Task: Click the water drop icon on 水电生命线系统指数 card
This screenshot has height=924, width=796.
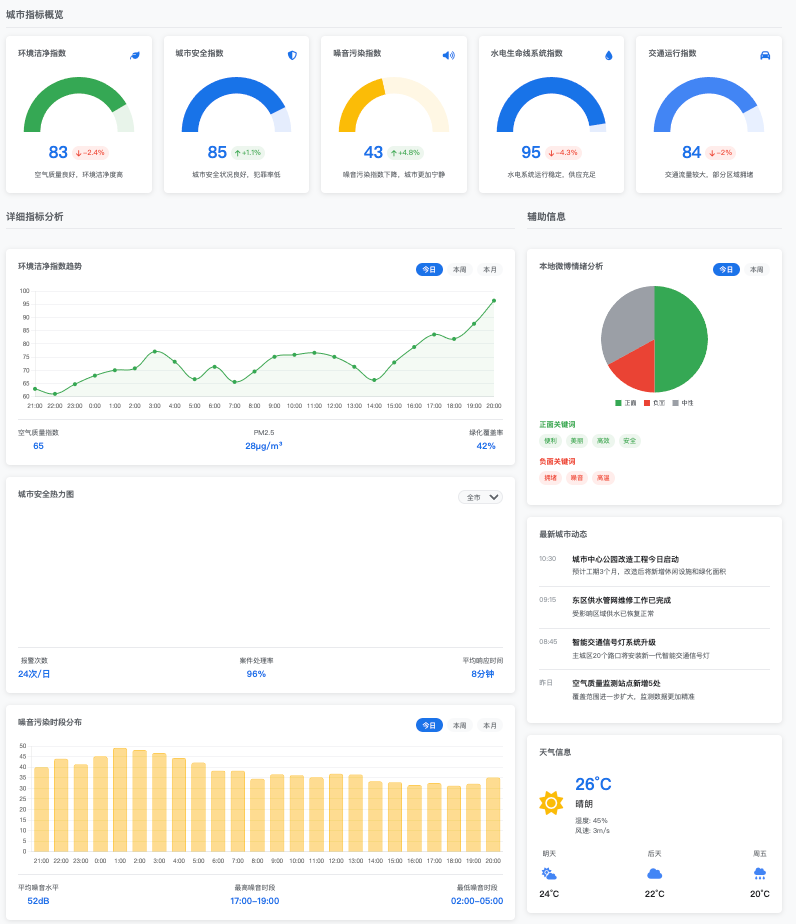Action: [x=608, y=55]
